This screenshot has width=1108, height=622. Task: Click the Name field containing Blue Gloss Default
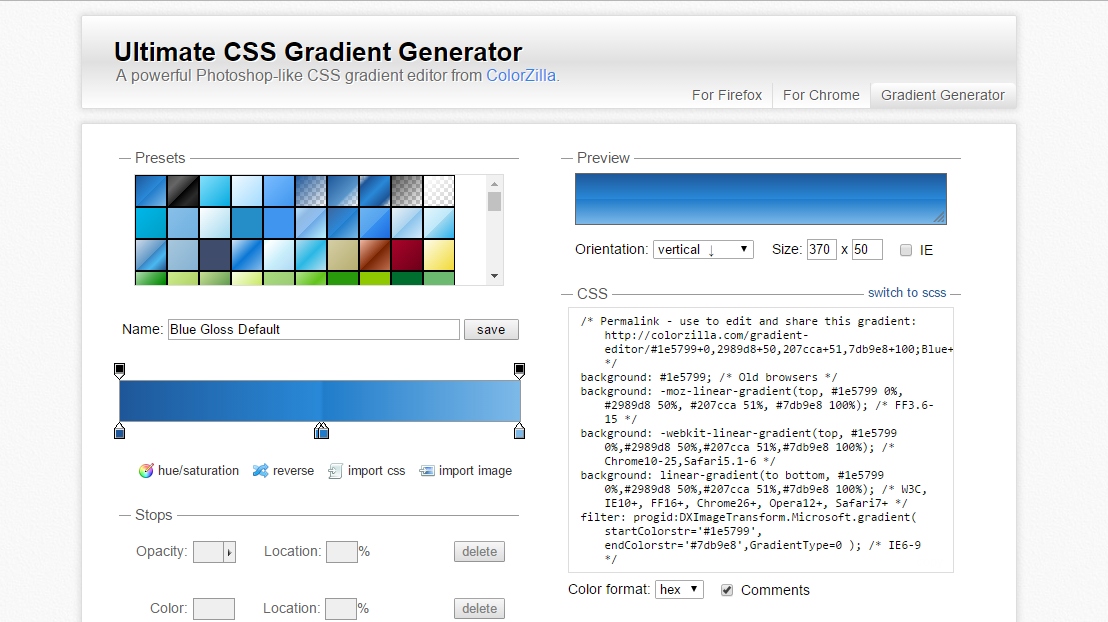pos(313,329)
